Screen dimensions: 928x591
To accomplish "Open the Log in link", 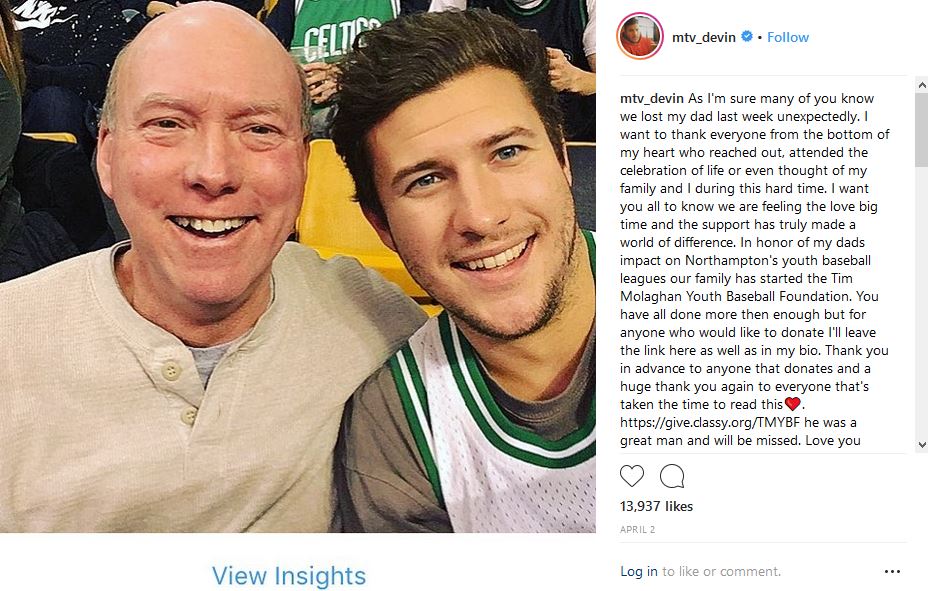I will tap(639, 571).
